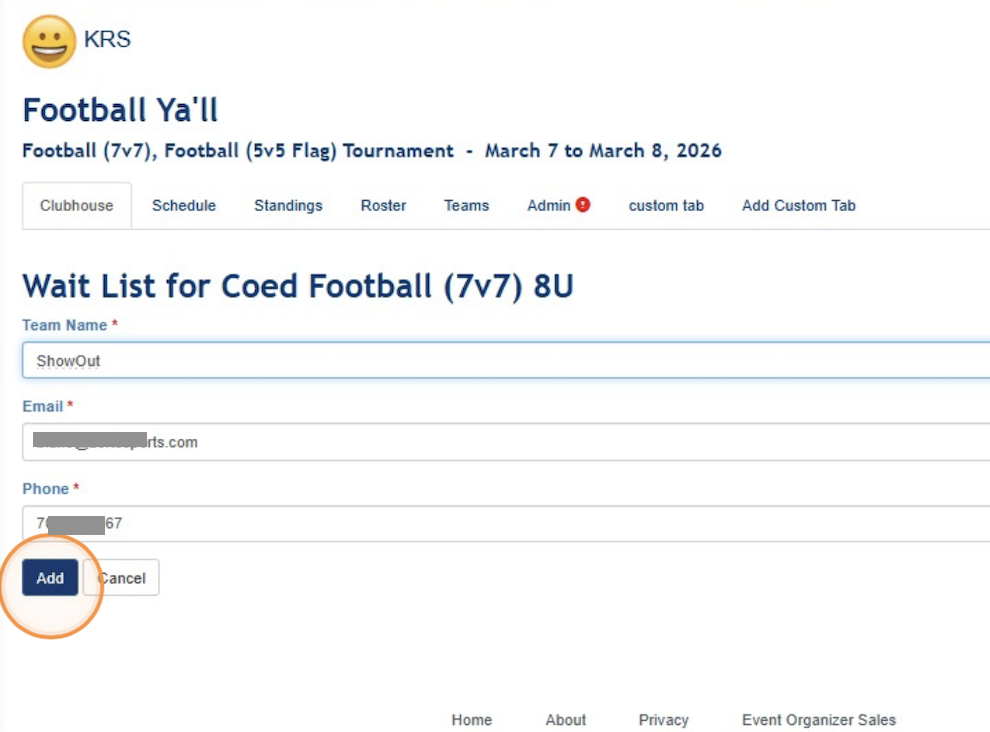This screenshot has height=732, width=990.
Task: Open the Admin tab
Action: (547, 205)
